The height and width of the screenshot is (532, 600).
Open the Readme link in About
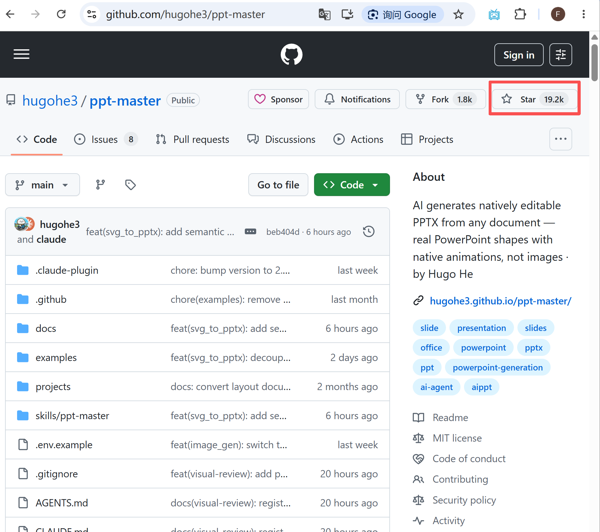point(440,418)
